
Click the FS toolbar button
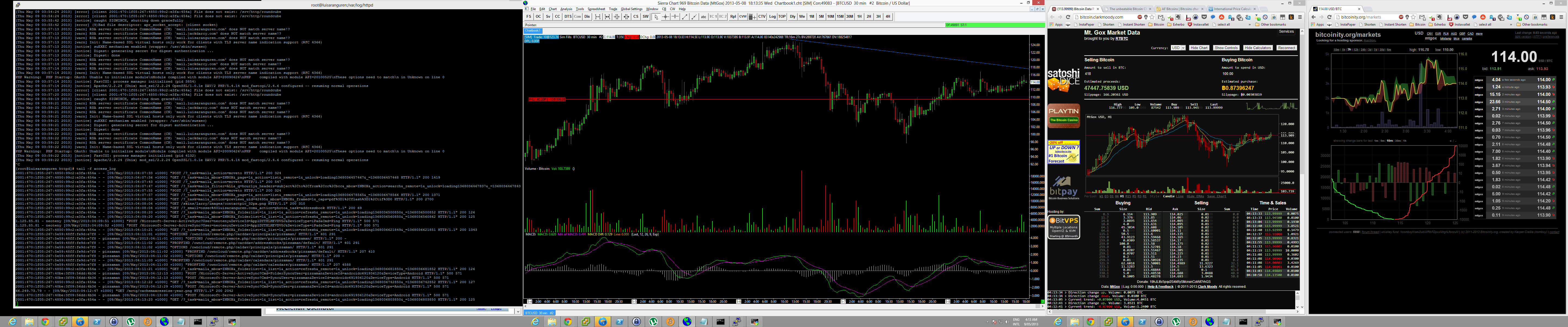(x=529, y=16)
